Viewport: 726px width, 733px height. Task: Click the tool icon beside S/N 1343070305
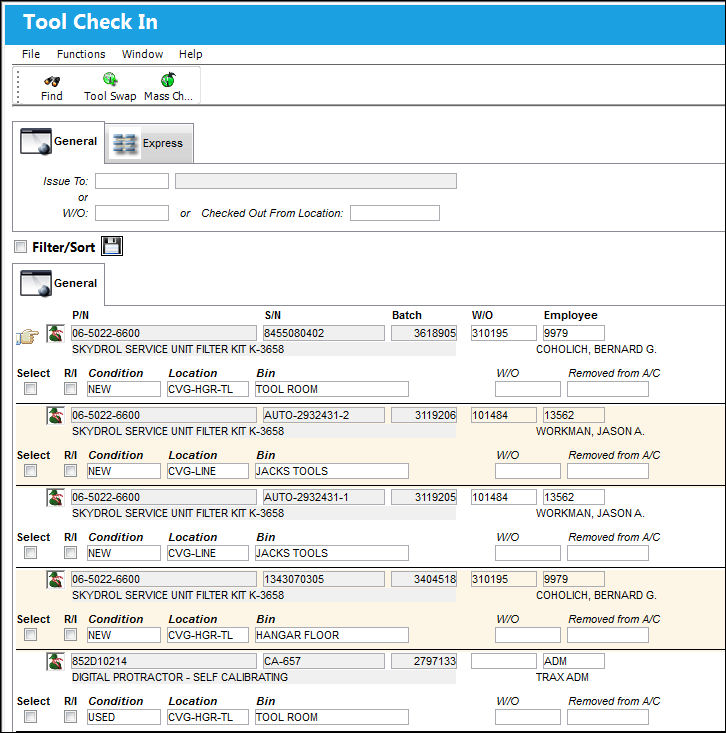(55, 580)
